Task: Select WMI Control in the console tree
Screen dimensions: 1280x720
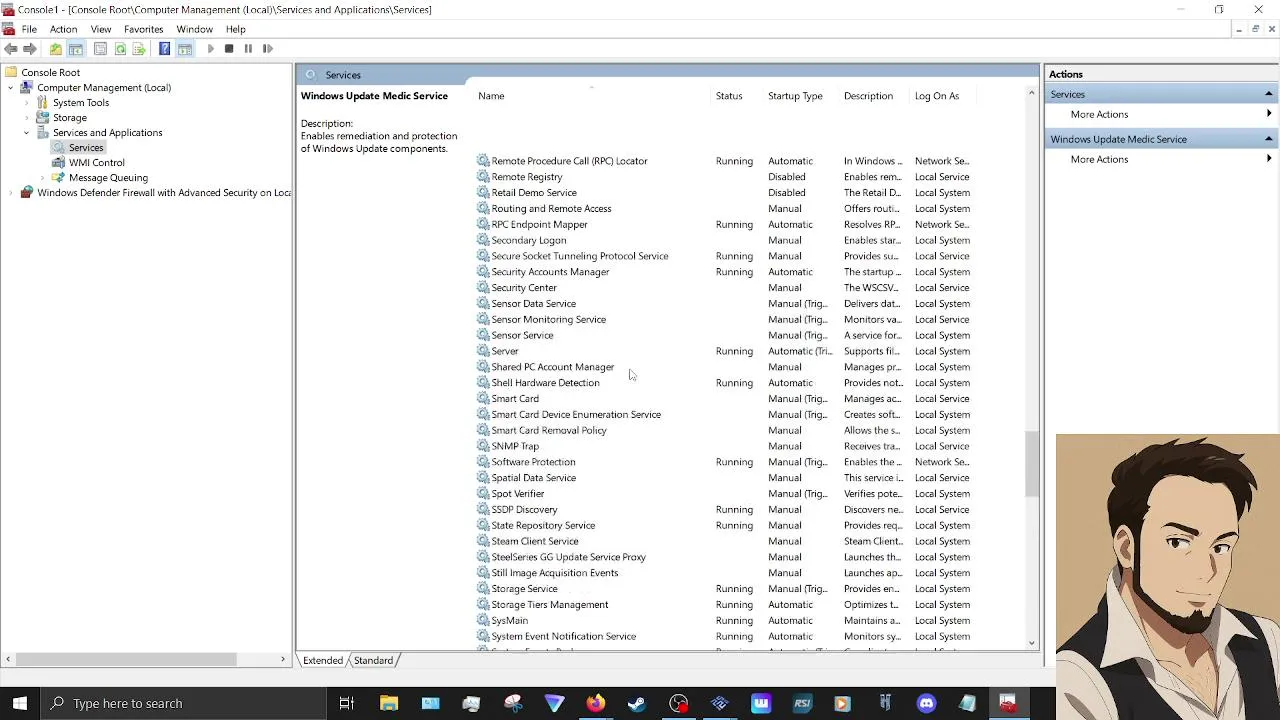Action: tap(97, 162)
